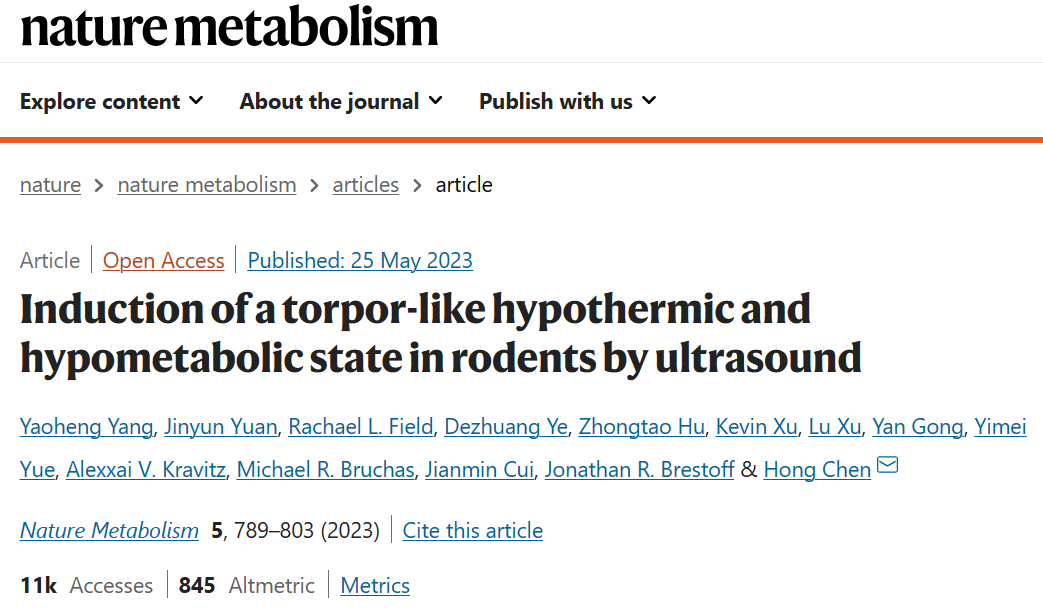Click the nature metabolism journal logo
This screenshot has height=614, width=1043.
coord(229,27)
